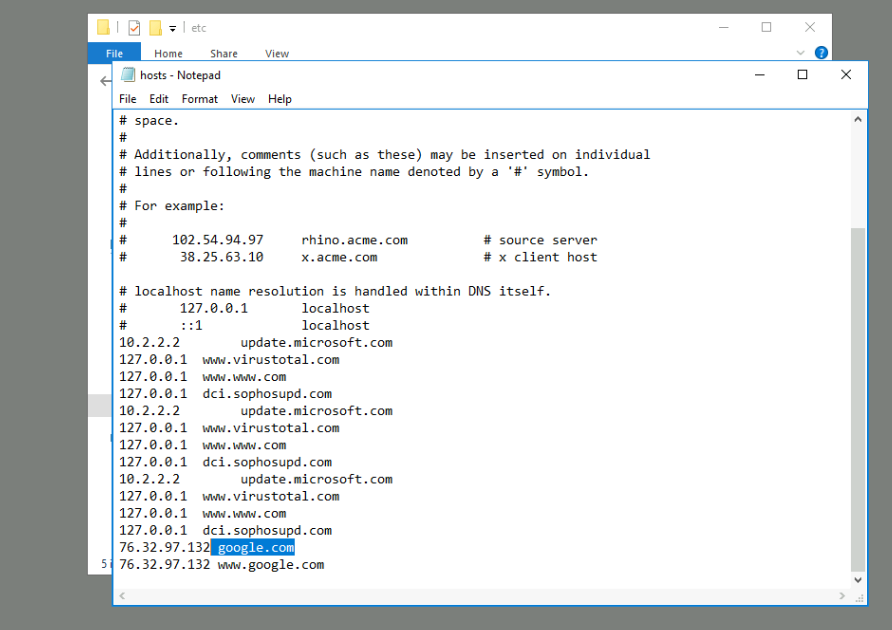Click the Properties checkmark icon in quick access toolbar
The image size is (892, 630).
tap(134, 28)
